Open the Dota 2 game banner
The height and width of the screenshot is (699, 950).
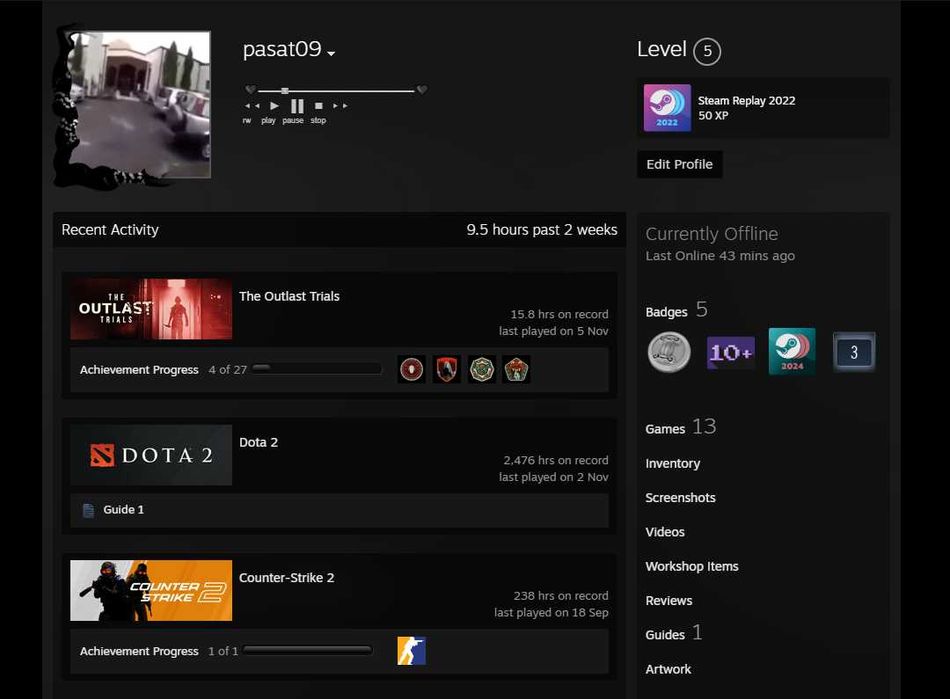click(151, 455)
